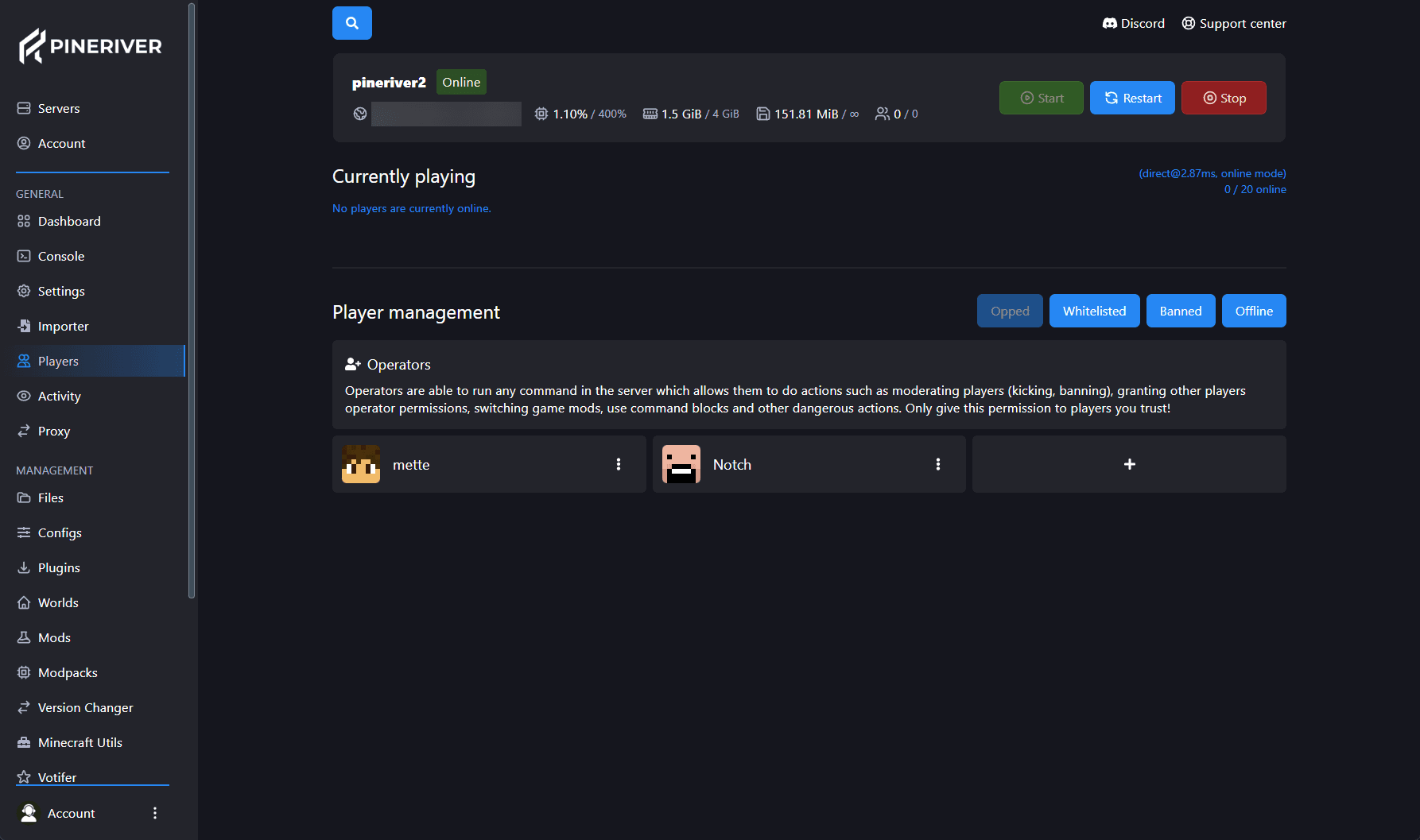Image resolution: width=1420 pixels, height=840 pixels.
Task: Click the blurred server address field
Action: [x=446, y=114]
